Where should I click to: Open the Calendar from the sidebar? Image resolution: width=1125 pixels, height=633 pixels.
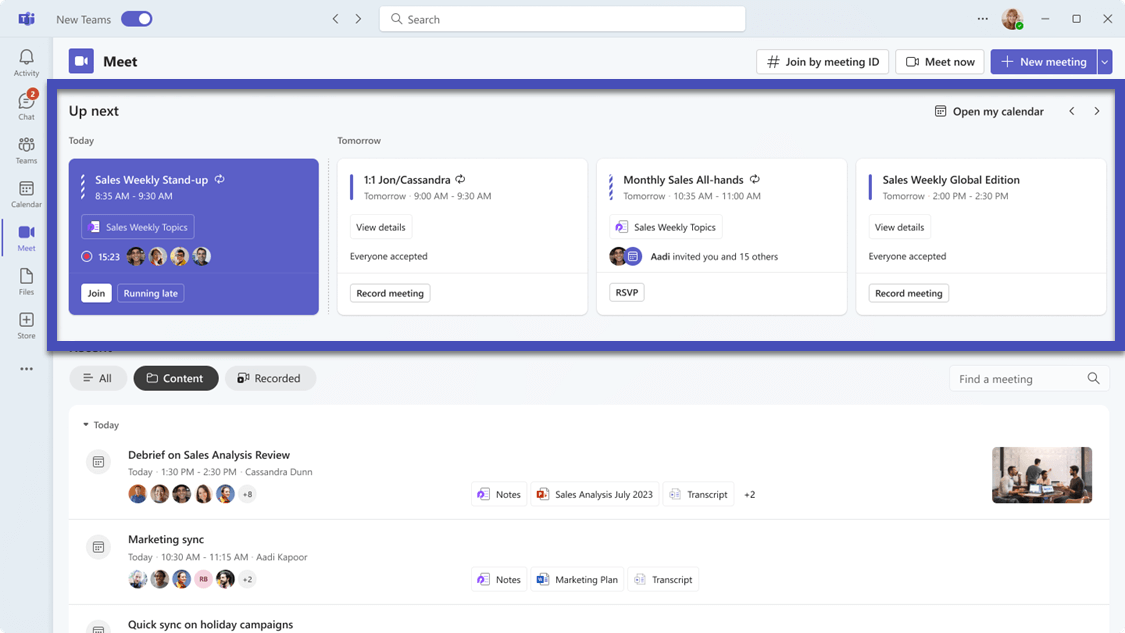coord(26,192)
